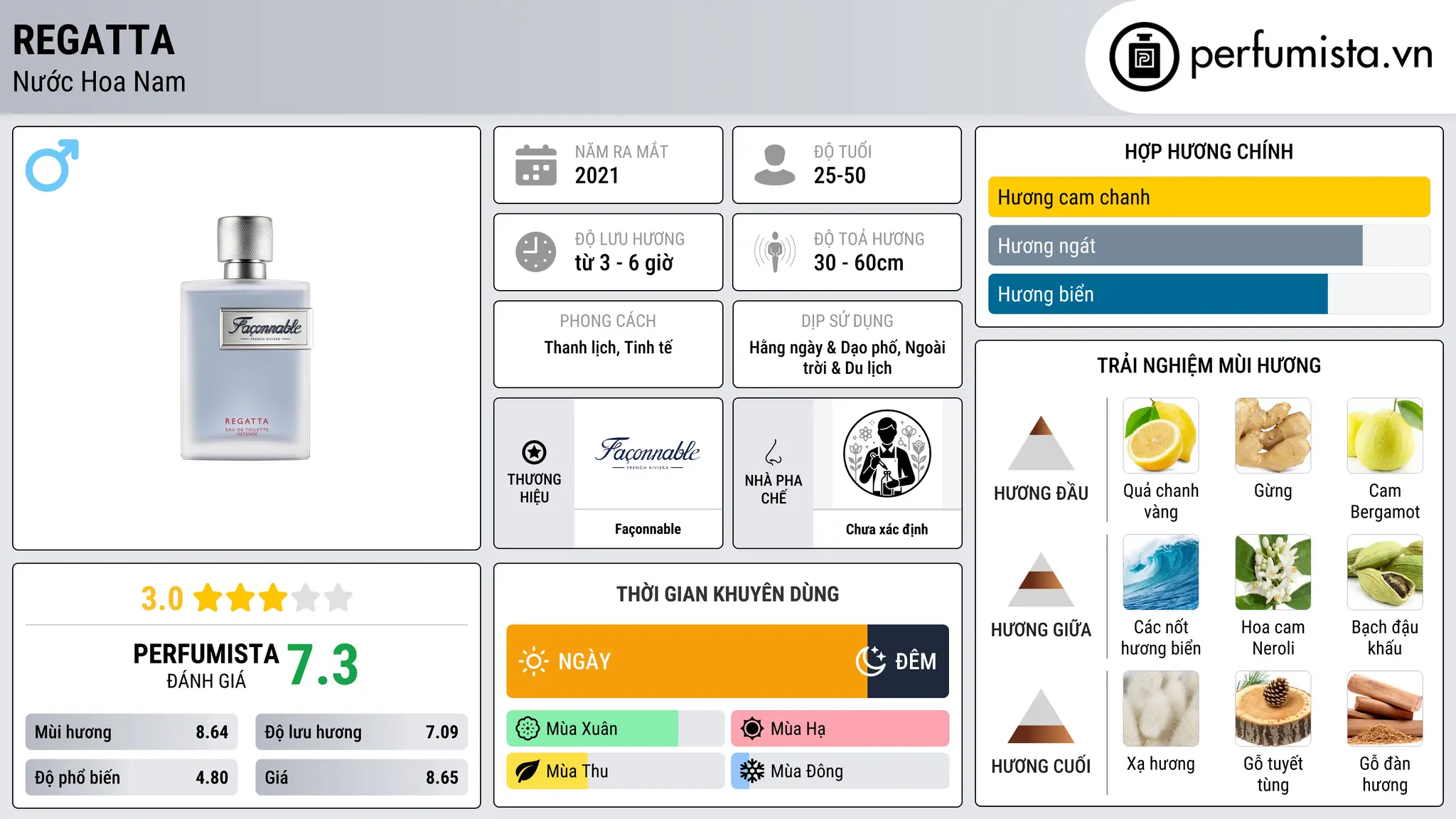Click the Độ phổ biến 4.80 score
Image resolution: width=1456 pixels, height=819 pixels.
[x=132, y=777]
